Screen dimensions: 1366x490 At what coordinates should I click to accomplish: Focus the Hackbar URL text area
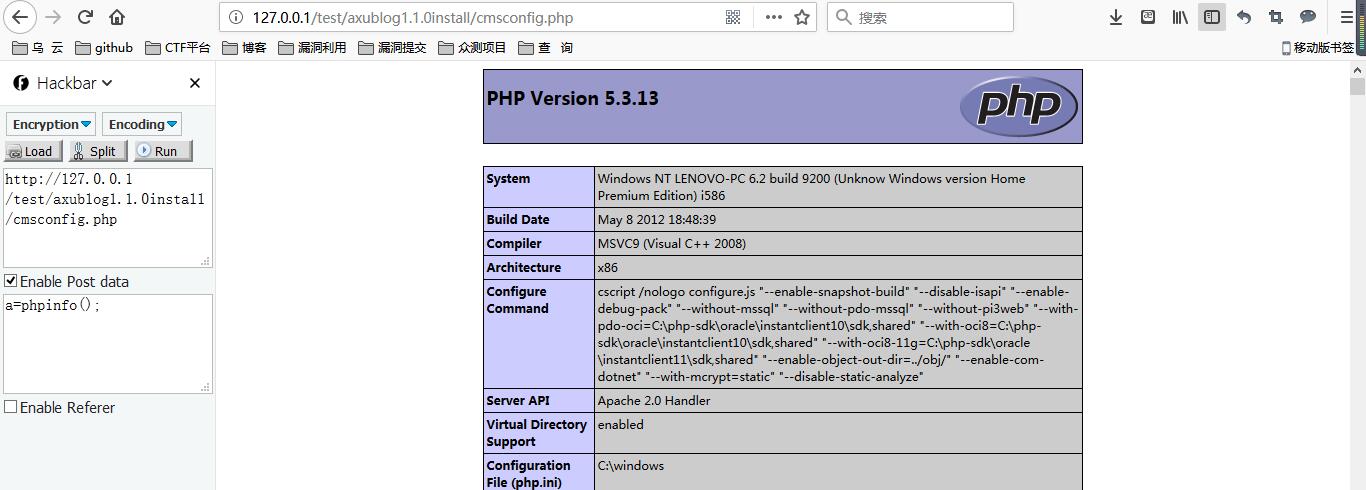[107, 218]
